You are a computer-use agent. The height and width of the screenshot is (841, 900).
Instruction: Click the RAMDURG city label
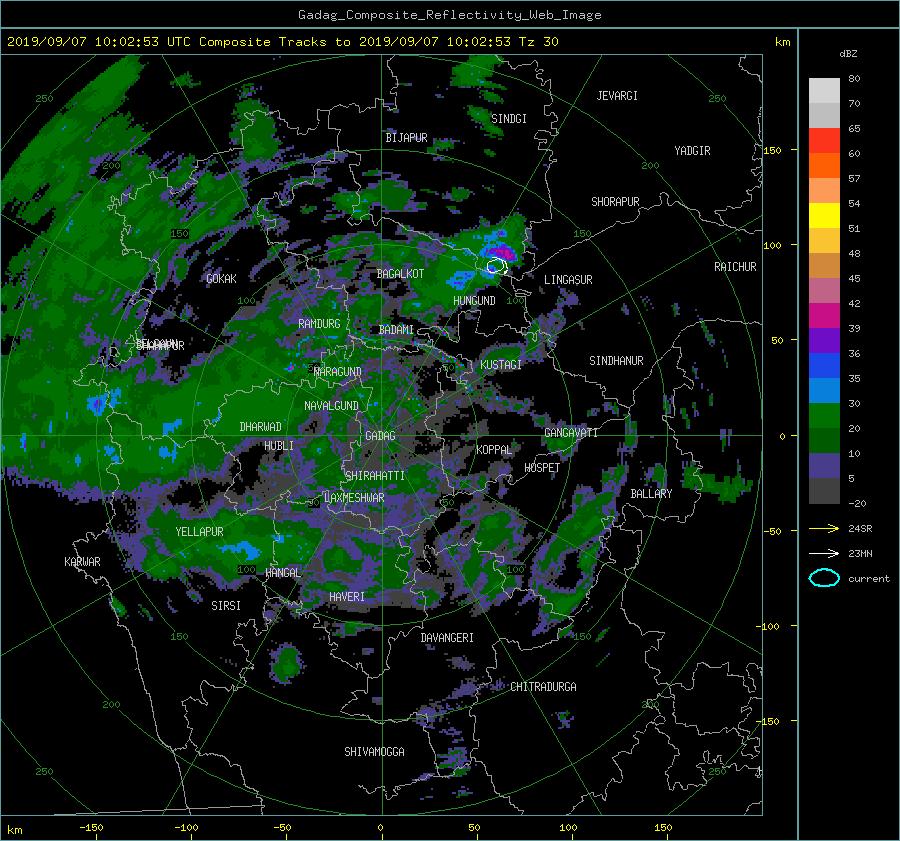[x=319, y=324]
